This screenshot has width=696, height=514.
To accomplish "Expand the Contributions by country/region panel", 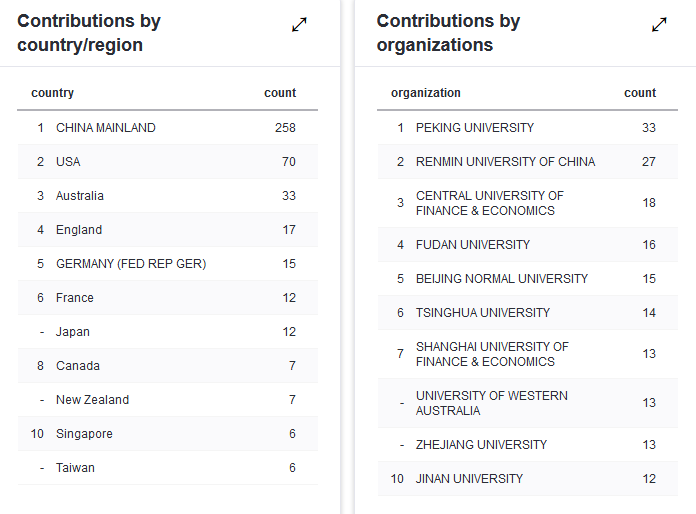I will 299,25.
